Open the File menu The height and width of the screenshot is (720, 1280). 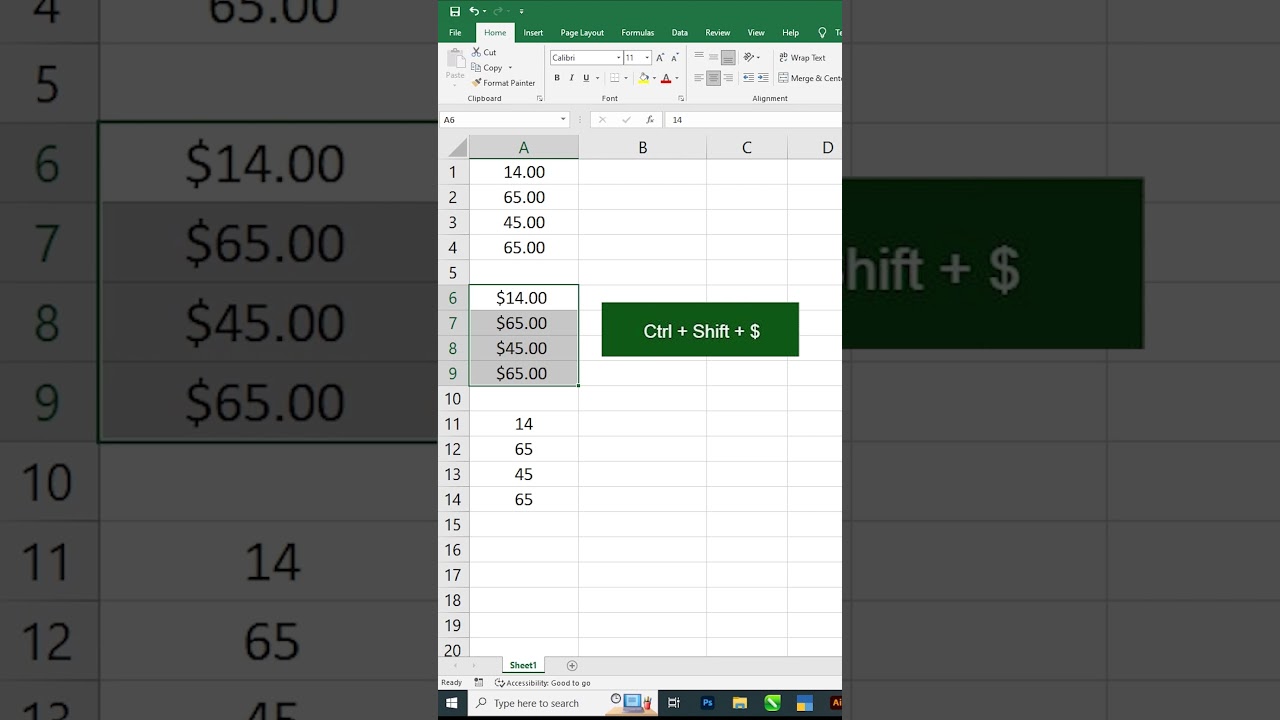(455, 33)
